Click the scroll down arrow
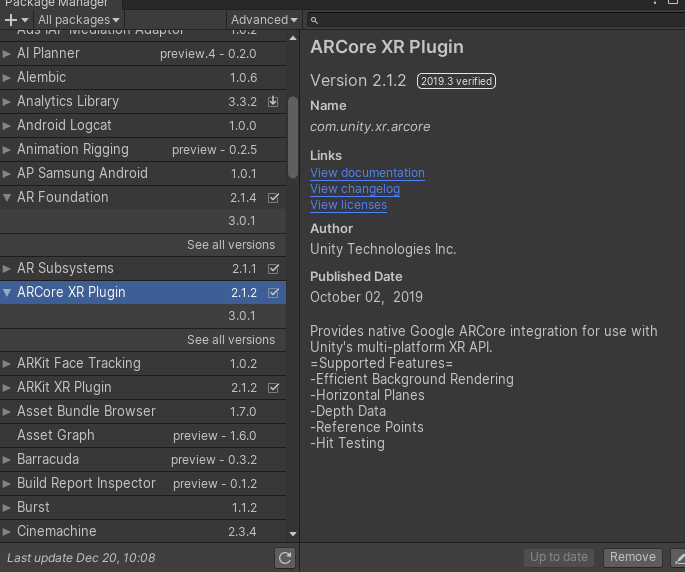The height and width of the screenshot is (572, 685). point(293,534)
